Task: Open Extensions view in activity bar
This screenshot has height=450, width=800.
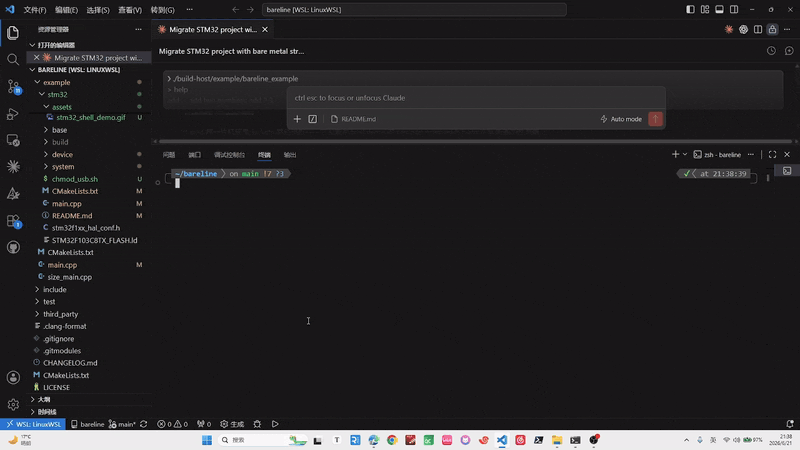Action: [x=13, y=221]
